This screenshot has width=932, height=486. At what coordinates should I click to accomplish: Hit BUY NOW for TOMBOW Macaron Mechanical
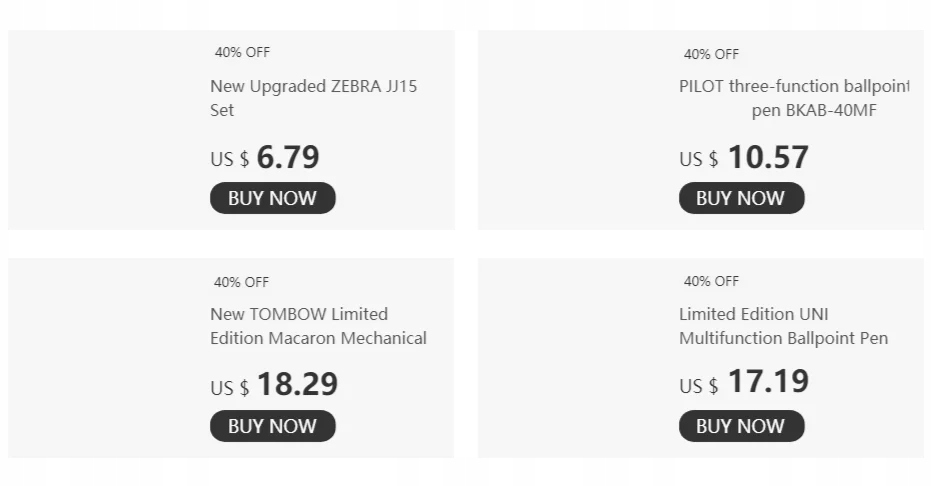[272, 426]
